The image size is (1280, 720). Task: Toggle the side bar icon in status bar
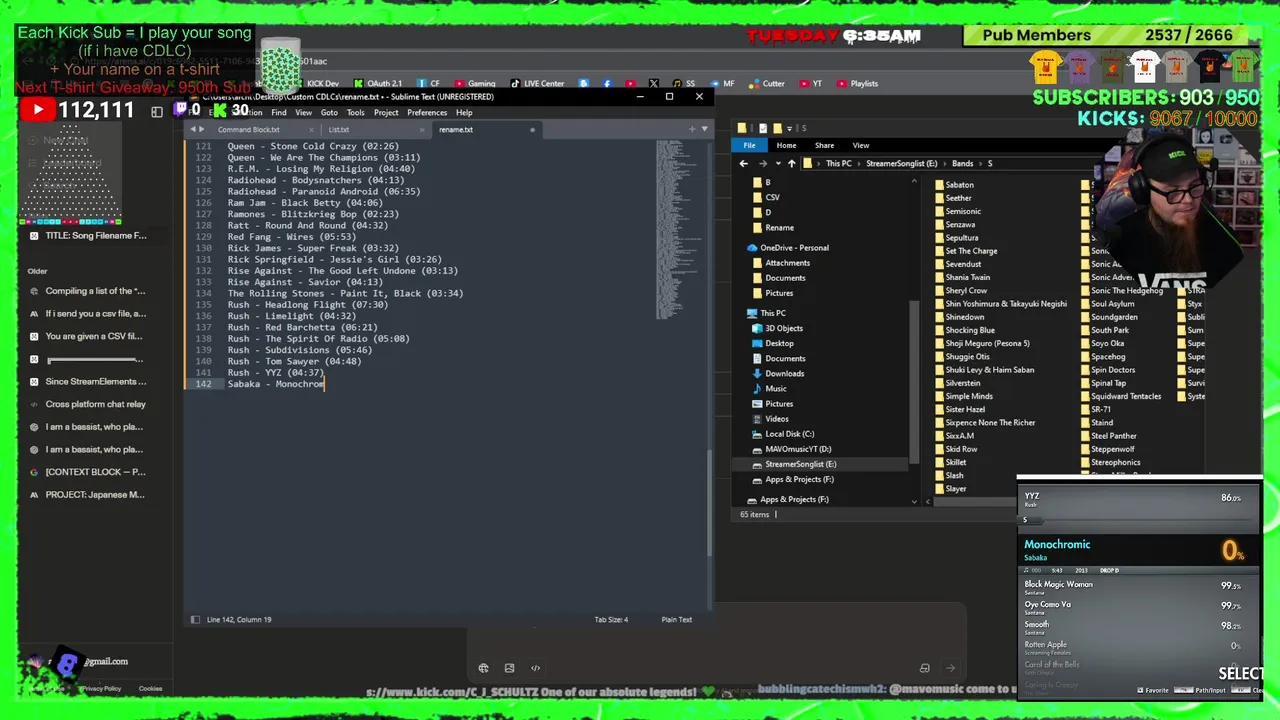pos(195,619)
